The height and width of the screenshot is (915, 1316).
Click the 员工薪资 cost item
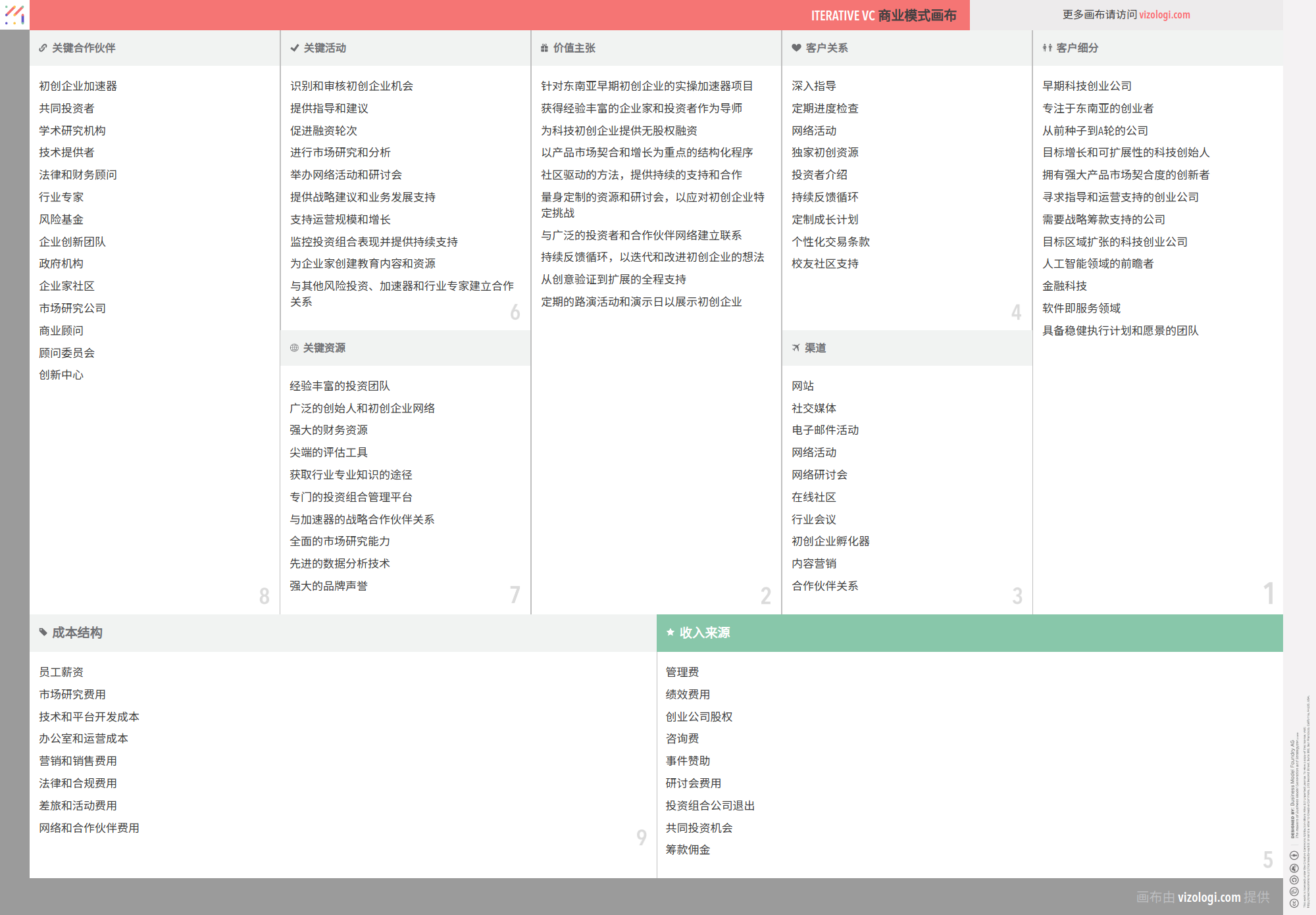tap(61, 672)
